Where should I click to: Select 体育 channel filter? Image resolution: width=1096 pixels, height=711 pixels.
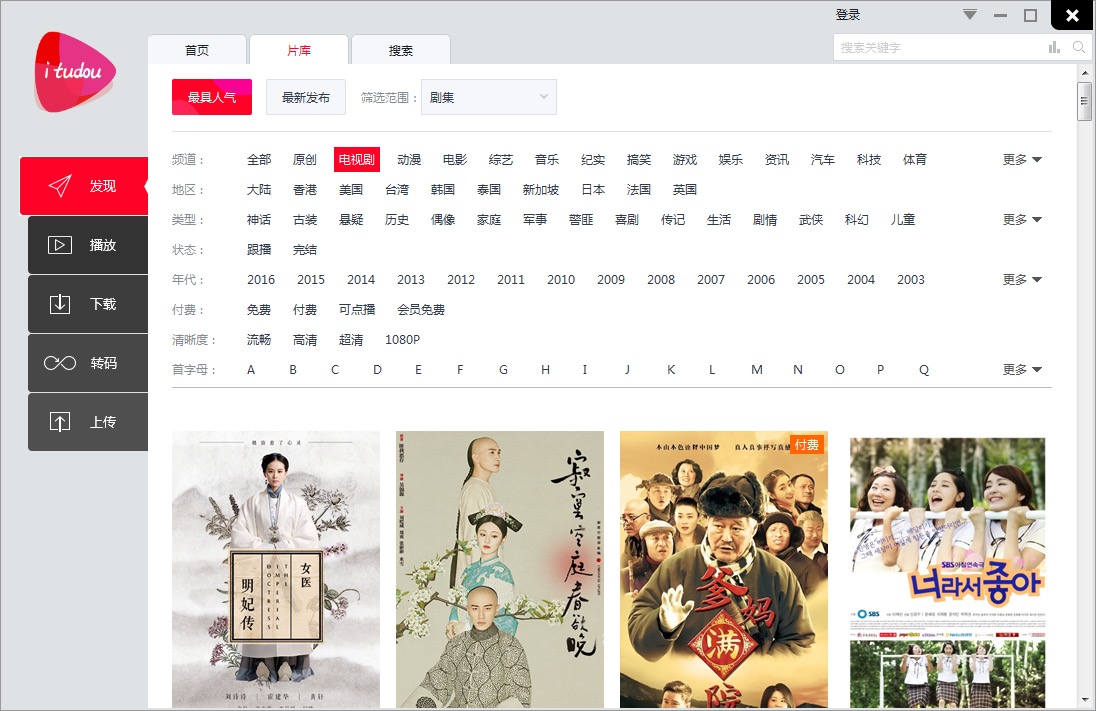coord(914,159)
